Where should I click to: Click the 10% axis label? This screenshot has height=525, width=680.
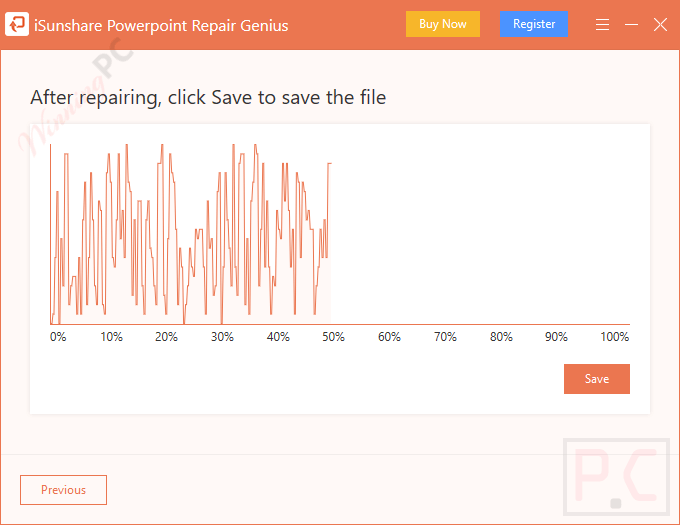point(111,337)
